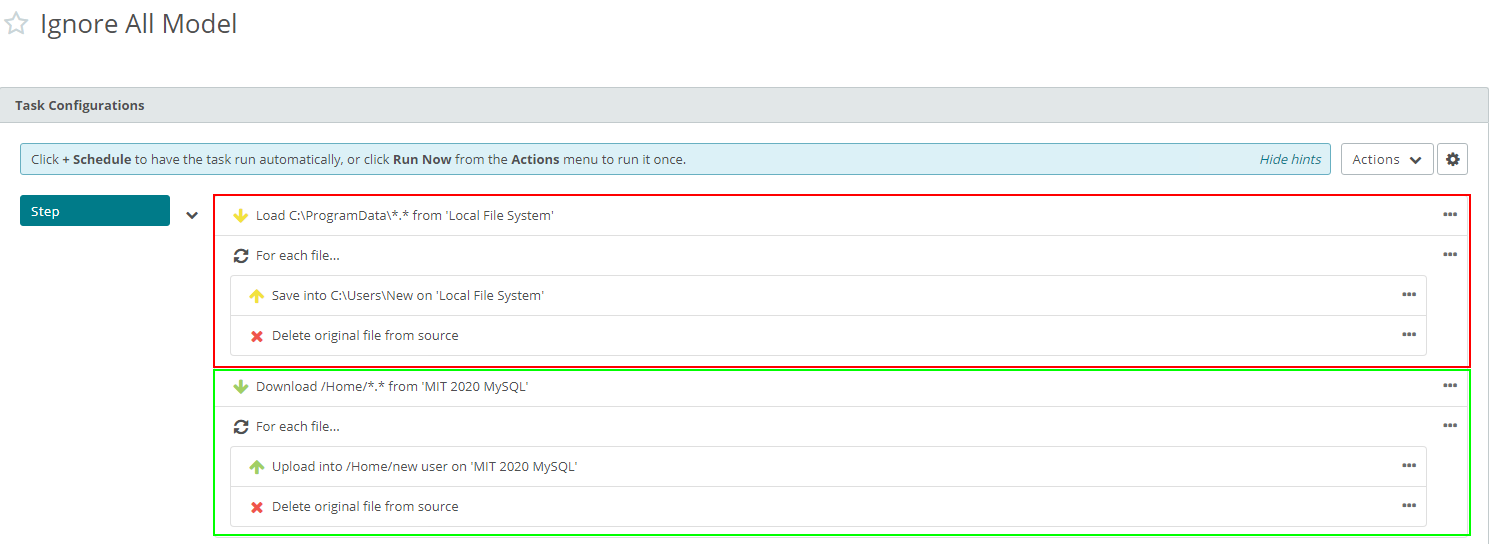Click the Ignore All Model title
This screenshot has width=1489, height=544.
[138, 24]
